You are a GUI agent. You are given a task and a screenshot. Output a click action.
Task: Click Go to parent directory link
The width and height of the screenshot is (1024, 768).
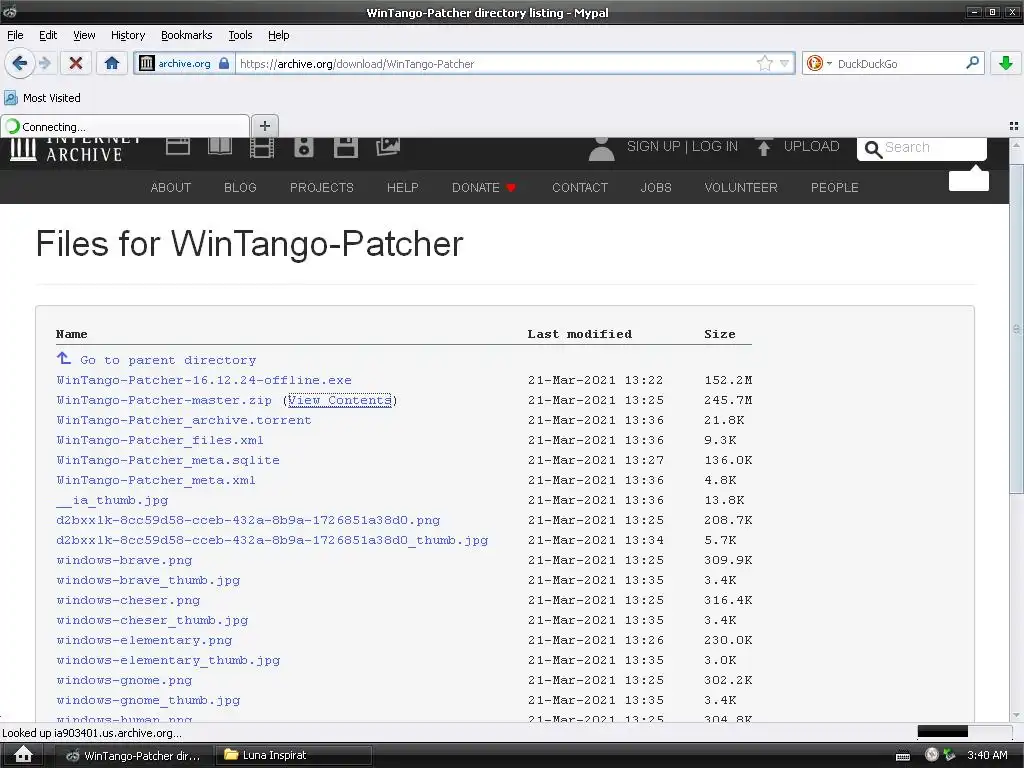point(168,360)
